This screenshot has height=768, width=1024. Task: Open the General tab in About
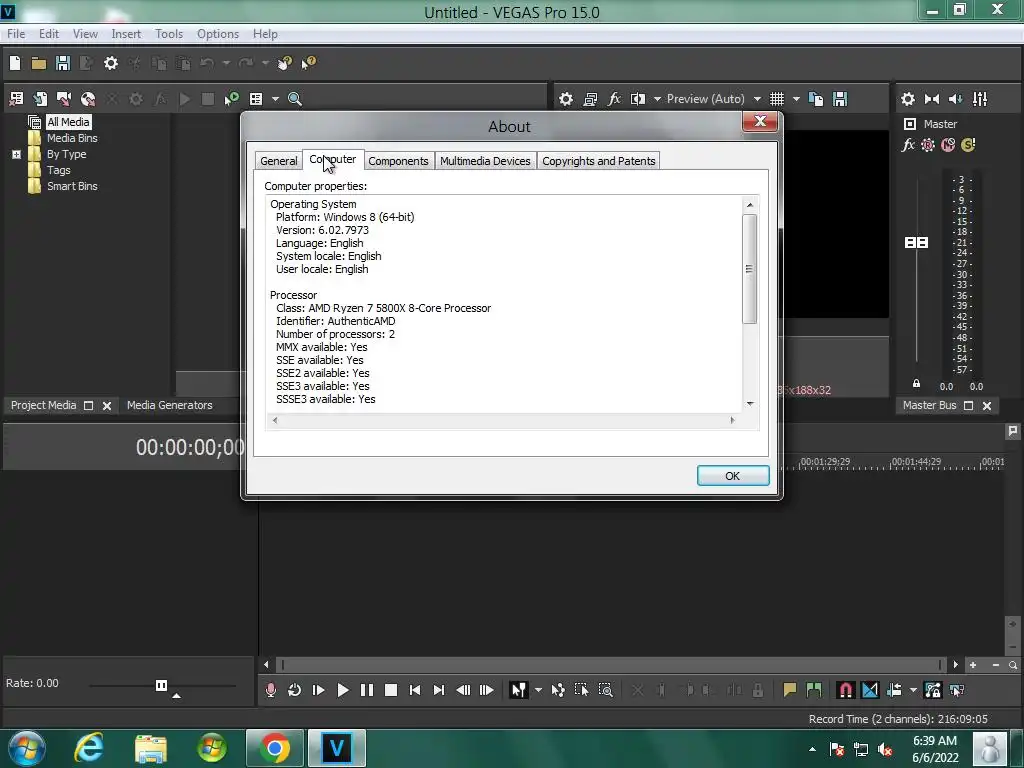279,161
